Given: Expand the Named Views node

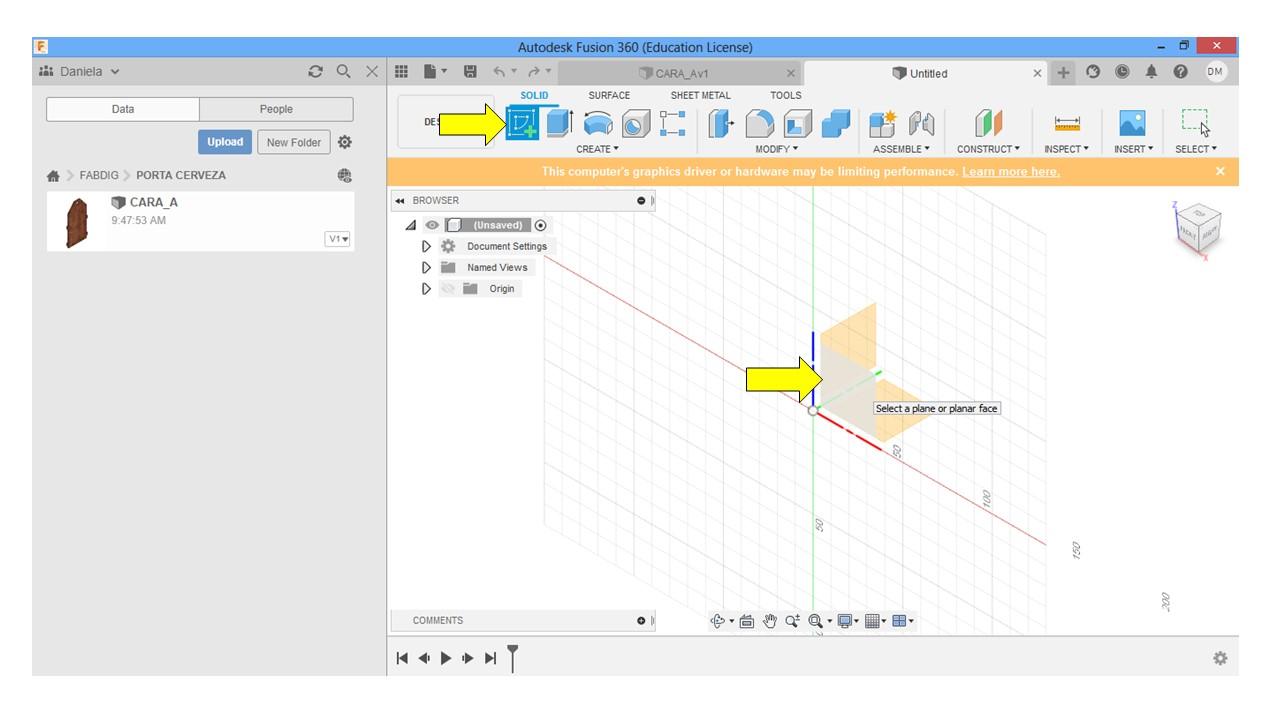Looking at the screenshot, I should [427, 267].
